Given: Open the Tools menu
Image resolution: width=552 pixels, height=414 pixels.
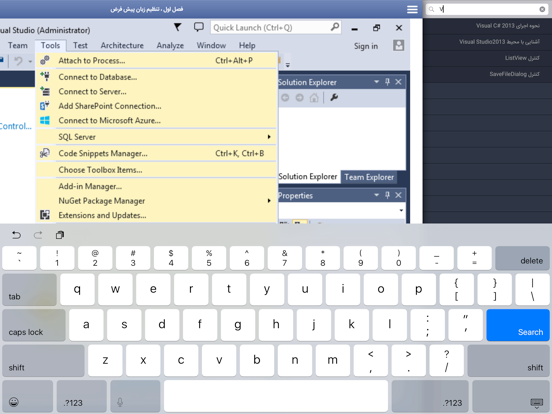Looking at the screenshot, I should 50,45.
